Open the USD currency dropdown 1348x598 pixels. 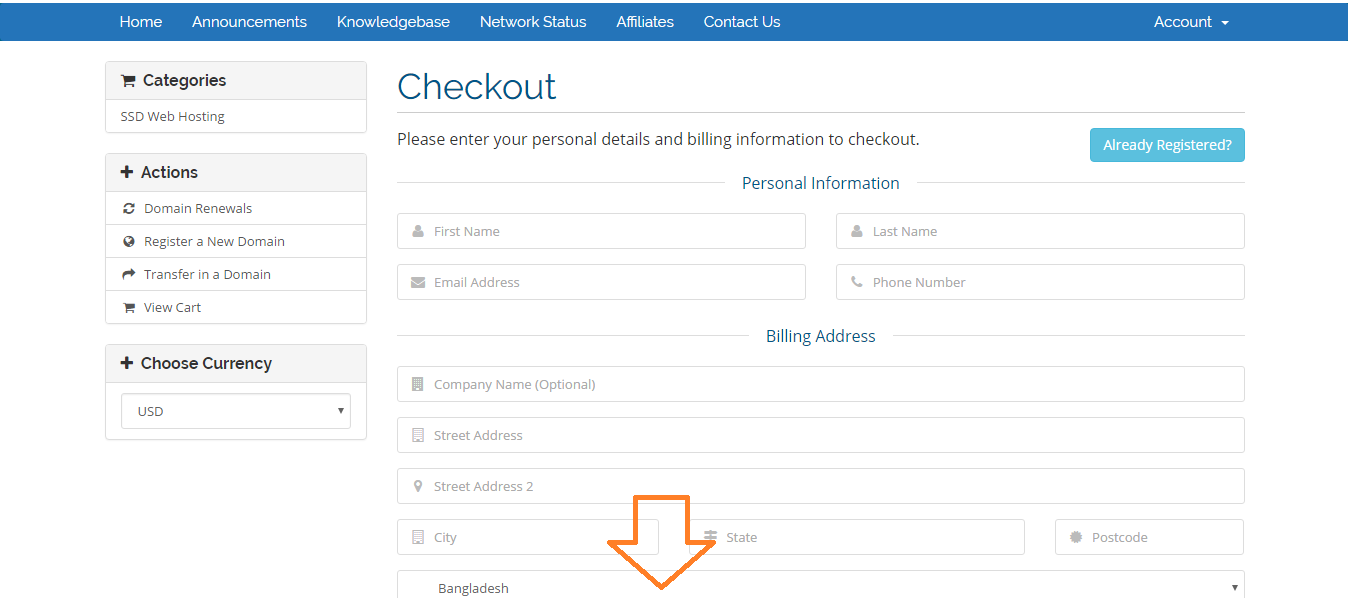pos(236,411)
